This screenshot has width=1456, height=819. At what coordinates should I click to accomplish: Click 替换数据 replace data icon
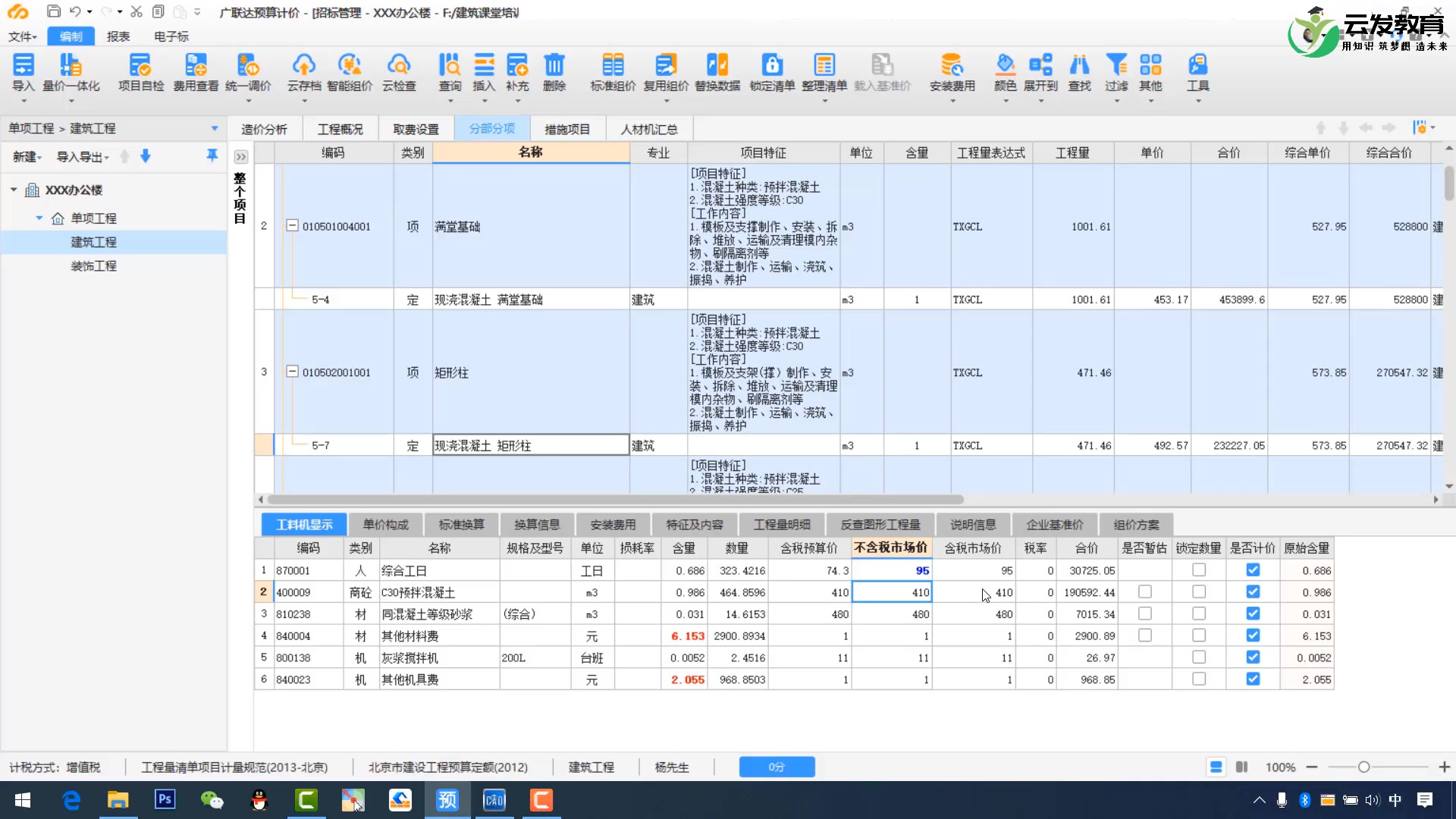tap(717, 73)
